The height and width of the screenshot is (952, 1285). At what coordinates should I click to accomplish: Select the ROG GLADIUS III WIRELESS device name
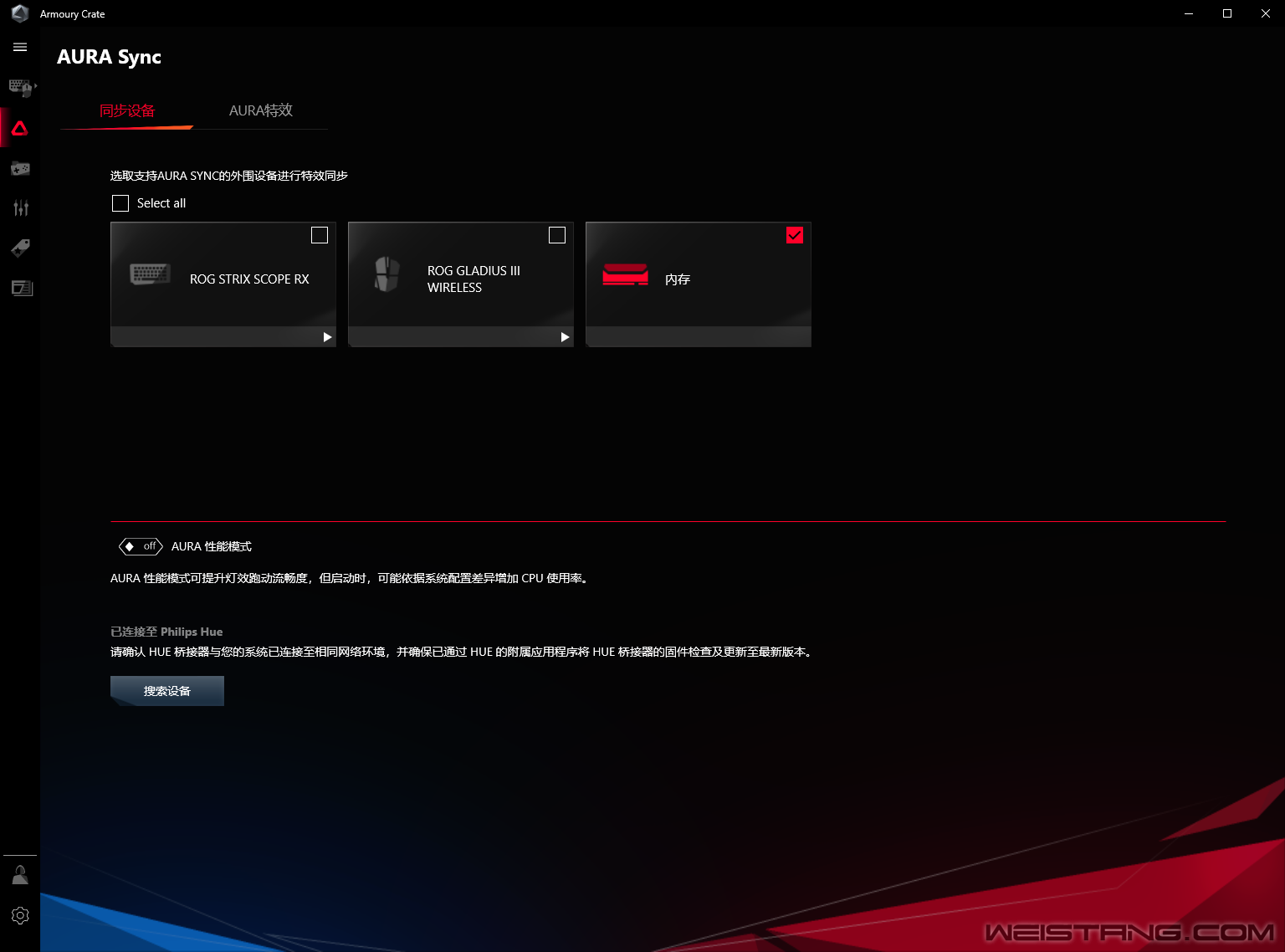(474, 279)
